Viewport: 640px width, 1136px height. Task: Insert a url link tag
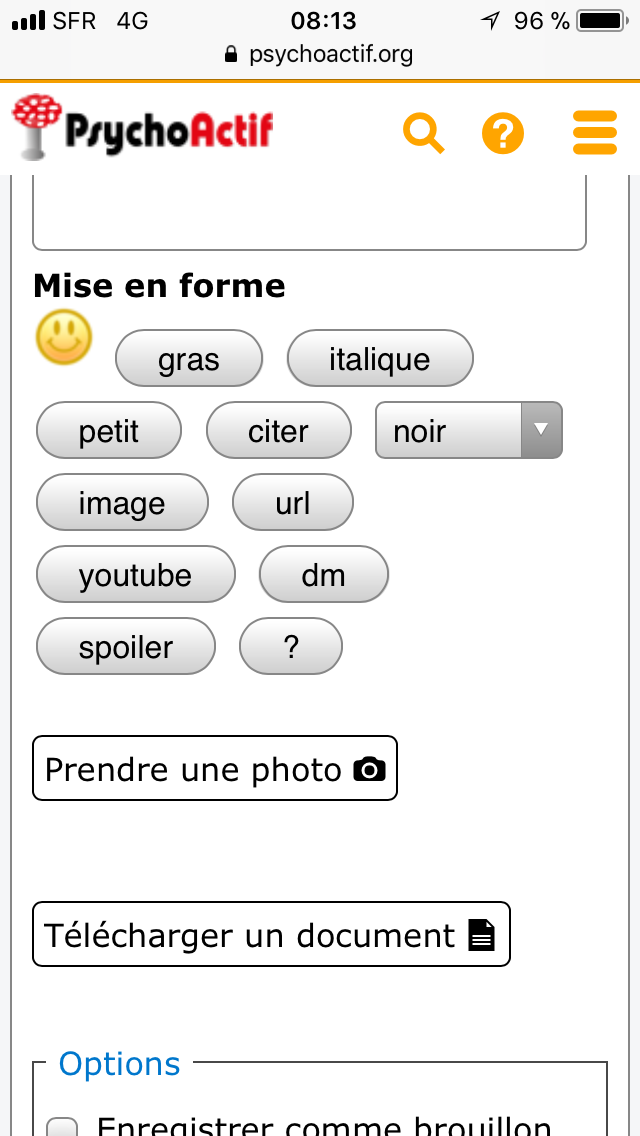click(x=293, y=502)
